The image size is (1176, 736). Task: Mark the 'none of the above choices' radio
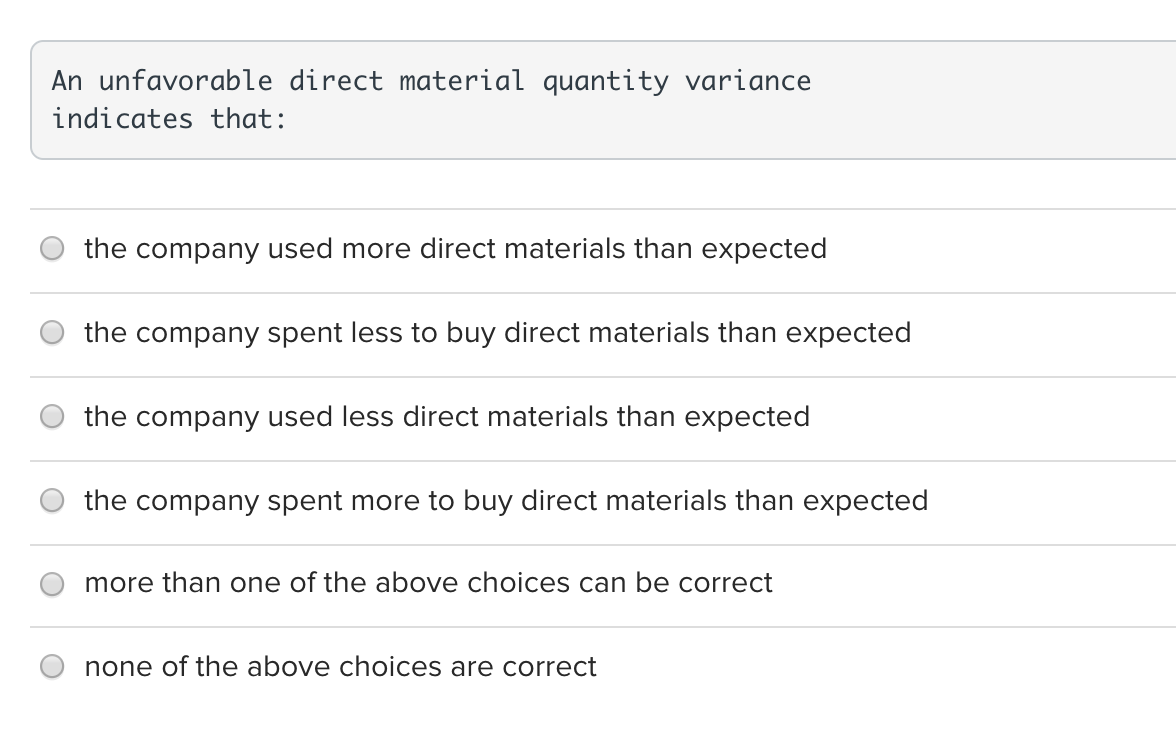click(53, 667)
